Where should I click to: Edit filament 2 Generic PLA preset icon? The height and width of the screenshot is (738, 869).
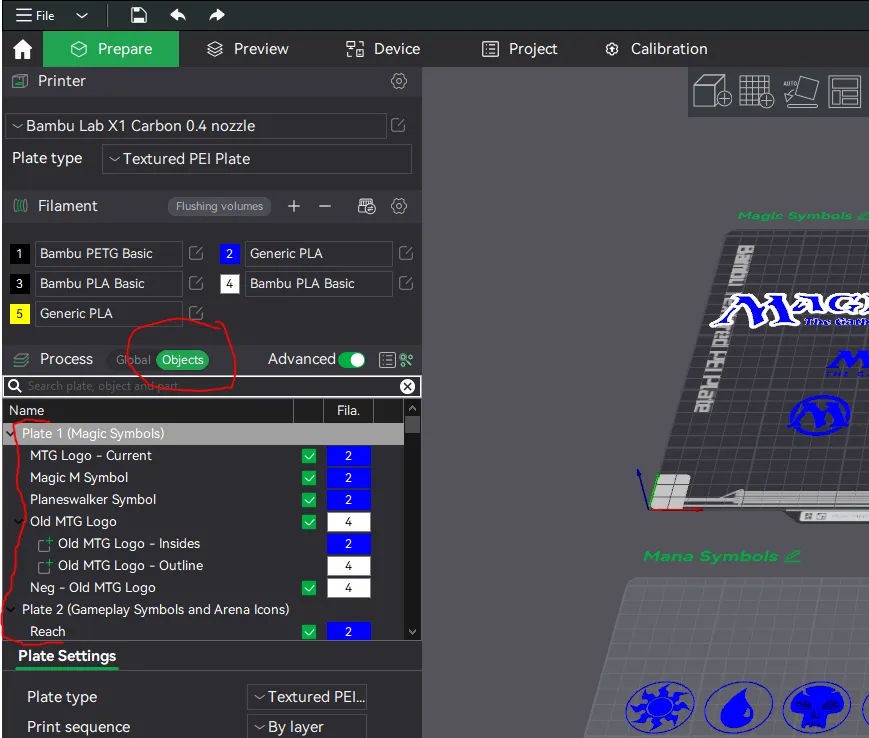tap(406, 253)
